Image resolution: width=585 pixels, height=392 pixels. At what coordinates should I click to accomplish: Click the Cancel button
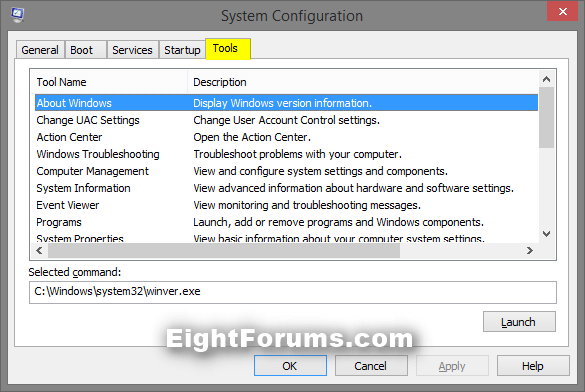tap(371, 366)
